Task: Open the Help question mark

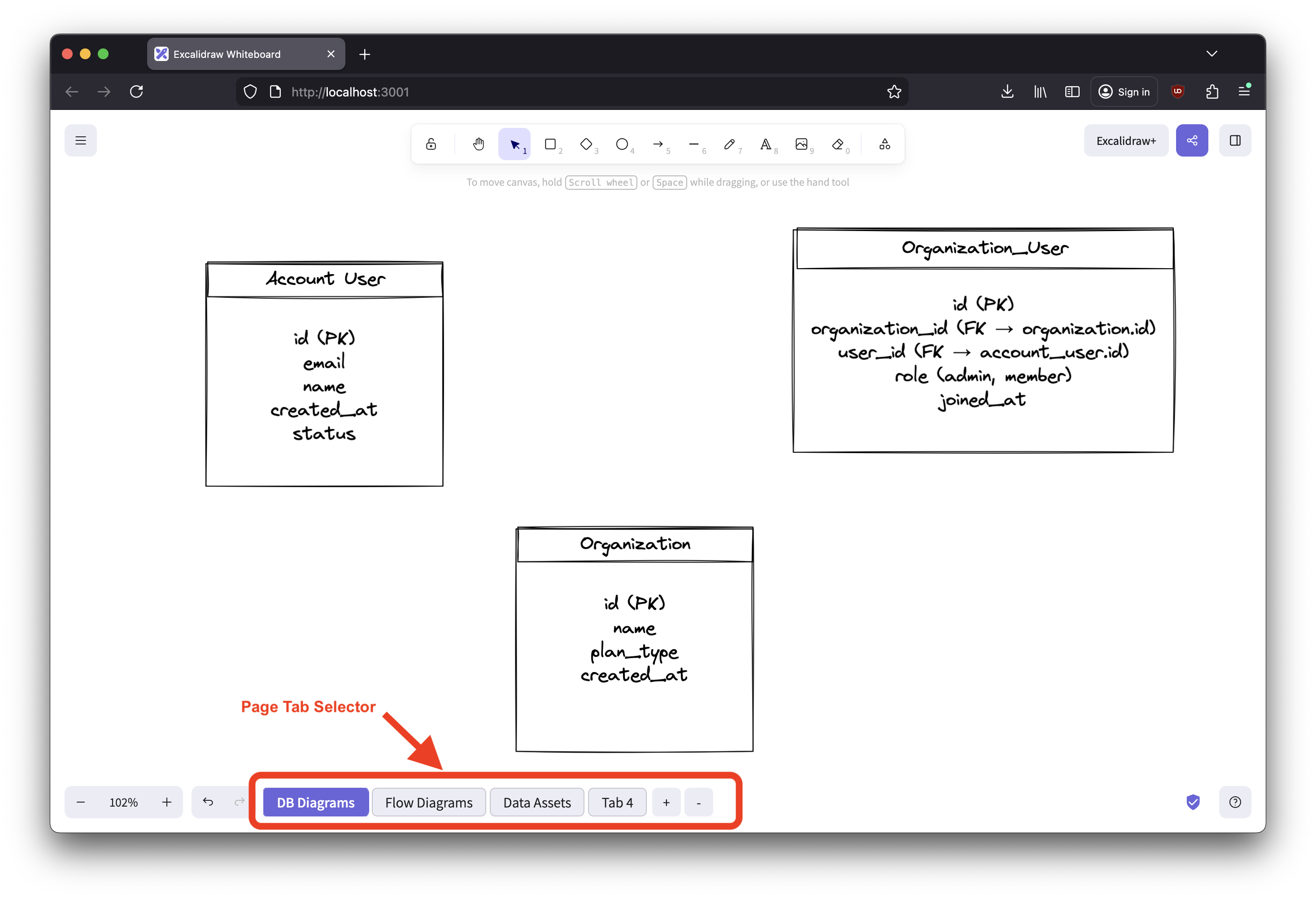Action: tap(1235, 802)
